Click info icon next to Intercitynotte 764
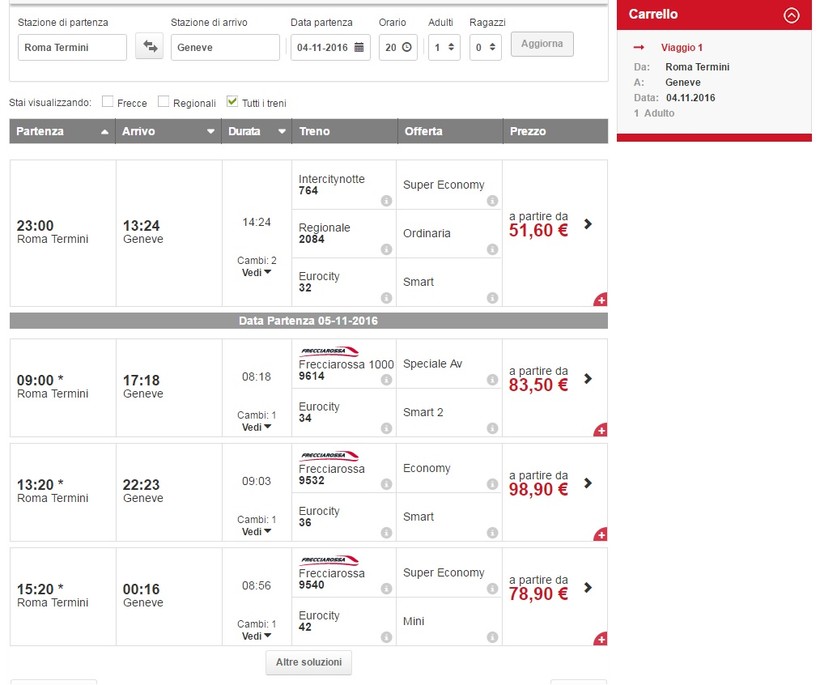 (386, 201)
